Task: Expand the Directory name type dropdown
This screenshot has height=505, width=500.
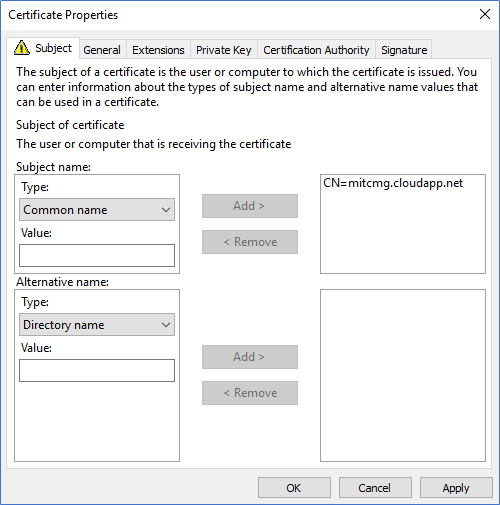Action: click(x=97, y=325)
